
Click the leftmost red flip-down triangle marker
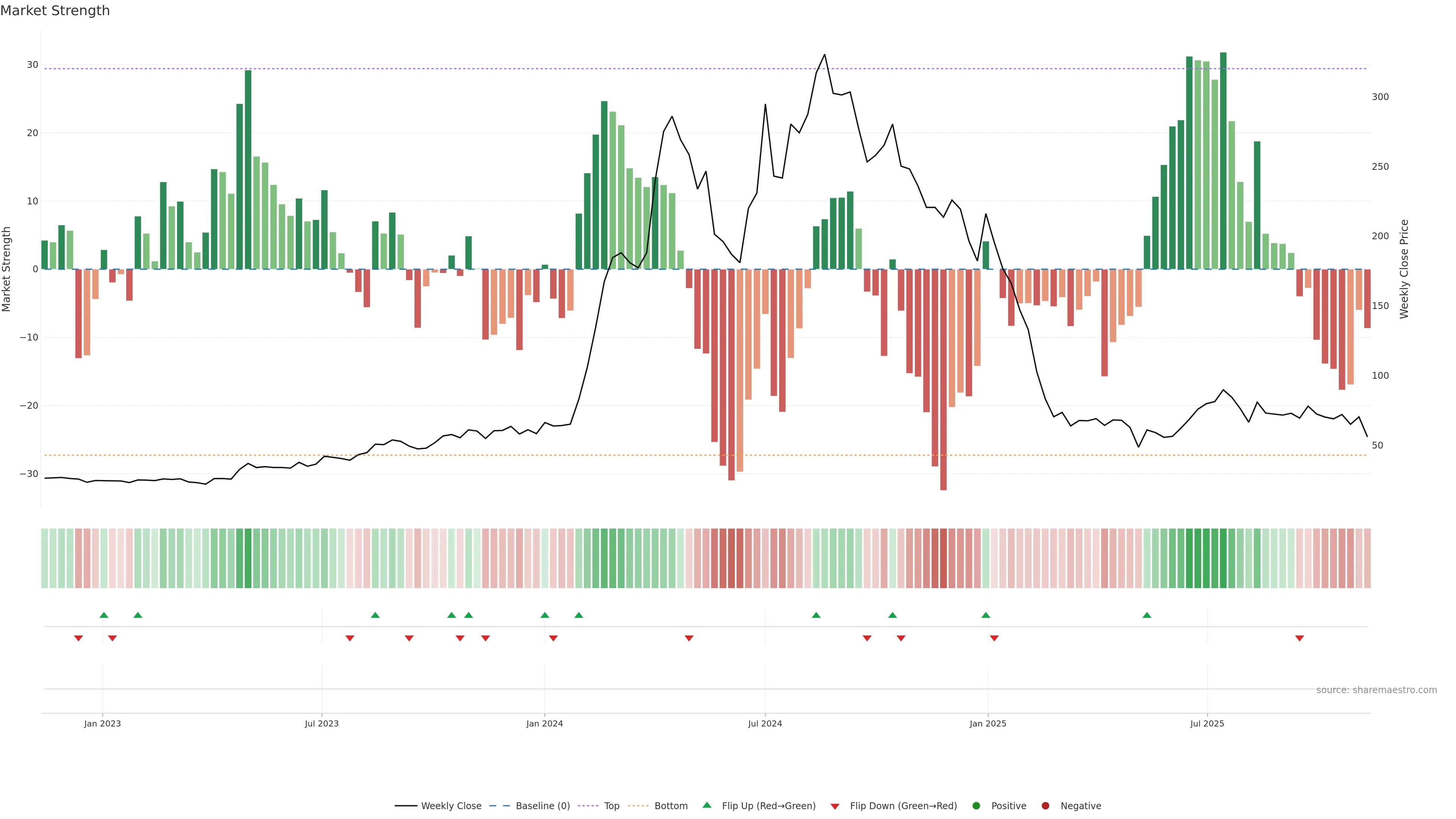(x=78, y=638)
